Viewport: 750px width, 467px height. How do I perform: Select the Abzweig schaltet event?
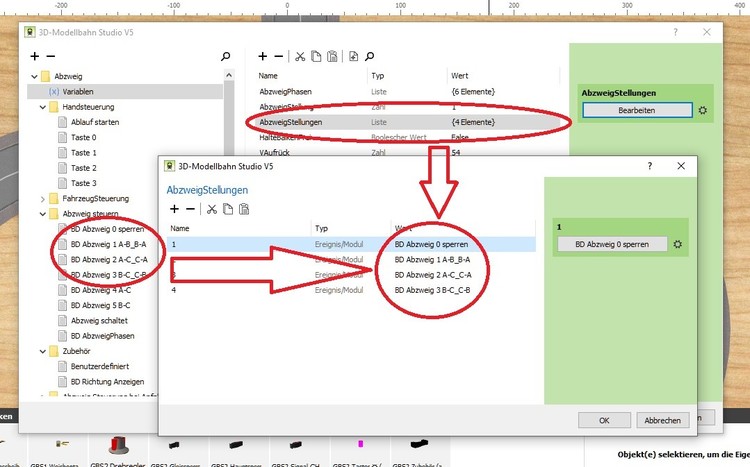tap(99, 321)
